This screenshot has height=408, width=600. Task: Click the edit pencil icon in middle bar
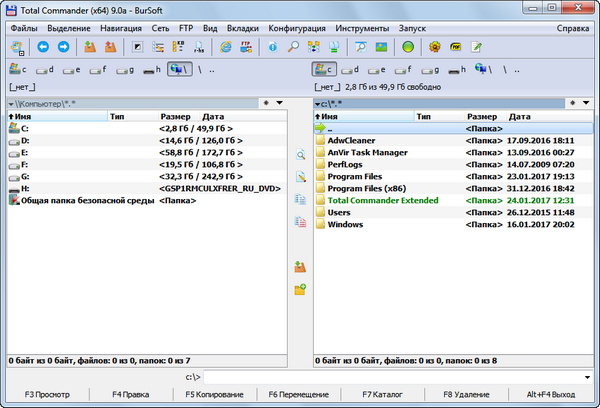point(300,177)
